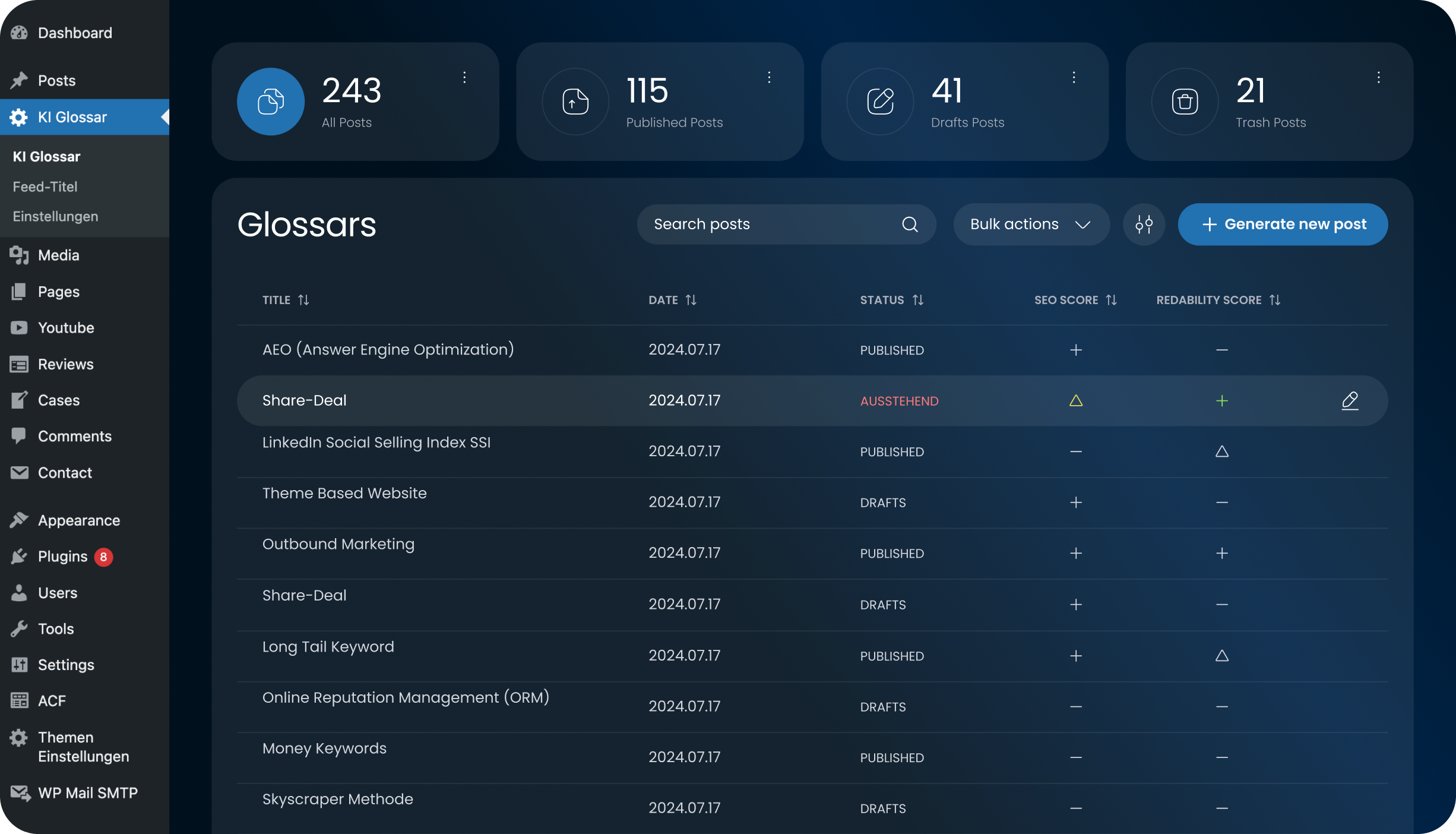The width and height of the screenshot is (1456, 834).
Task: Open the Long Tail Keyword post
Action: click(328, 647)
